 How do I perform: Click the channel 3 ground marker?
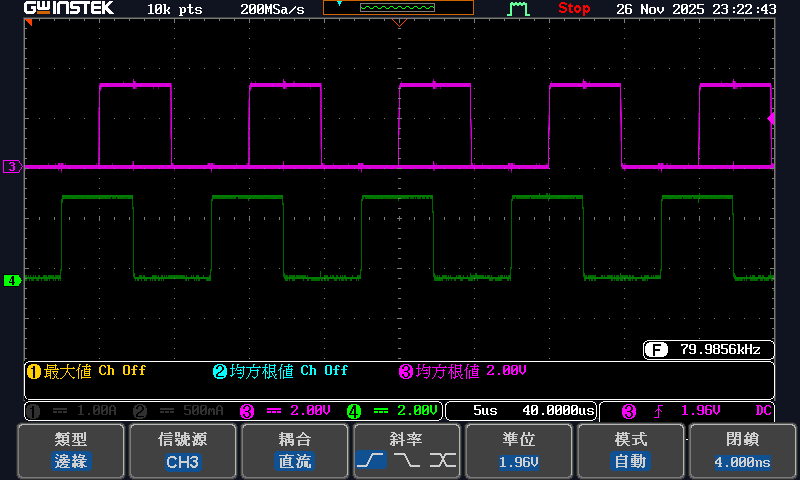pos(12,166)
